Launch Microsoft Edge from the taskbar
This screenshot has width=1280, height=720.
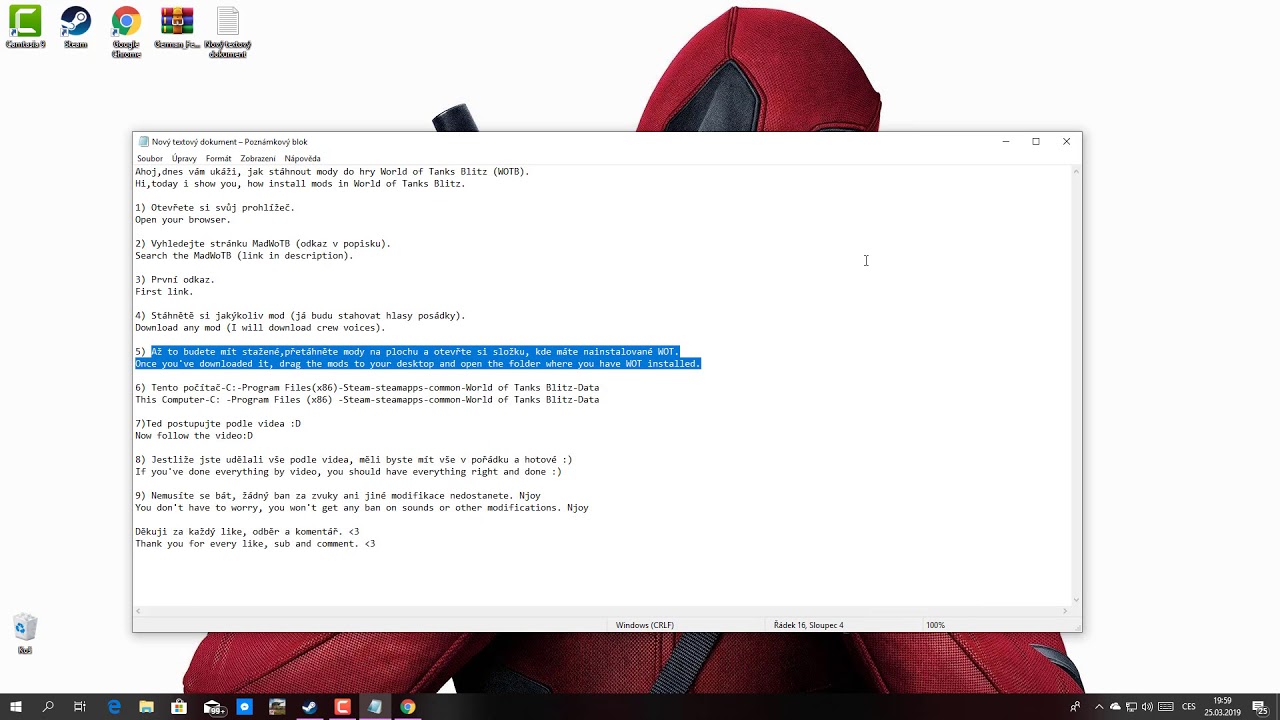[114, 707]
